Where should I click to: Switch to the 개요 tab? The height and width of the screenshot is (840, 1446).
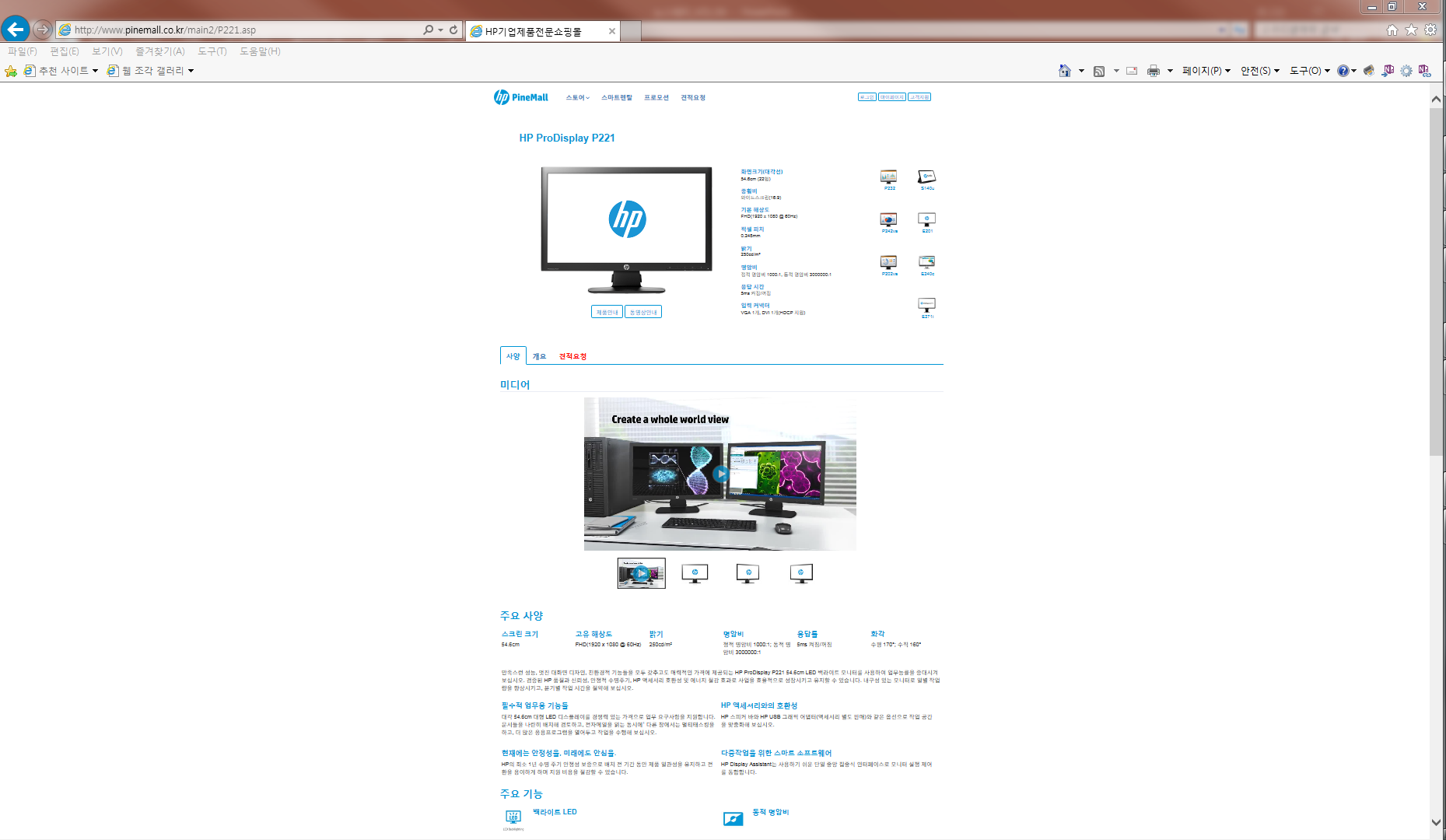pos(539,356)
